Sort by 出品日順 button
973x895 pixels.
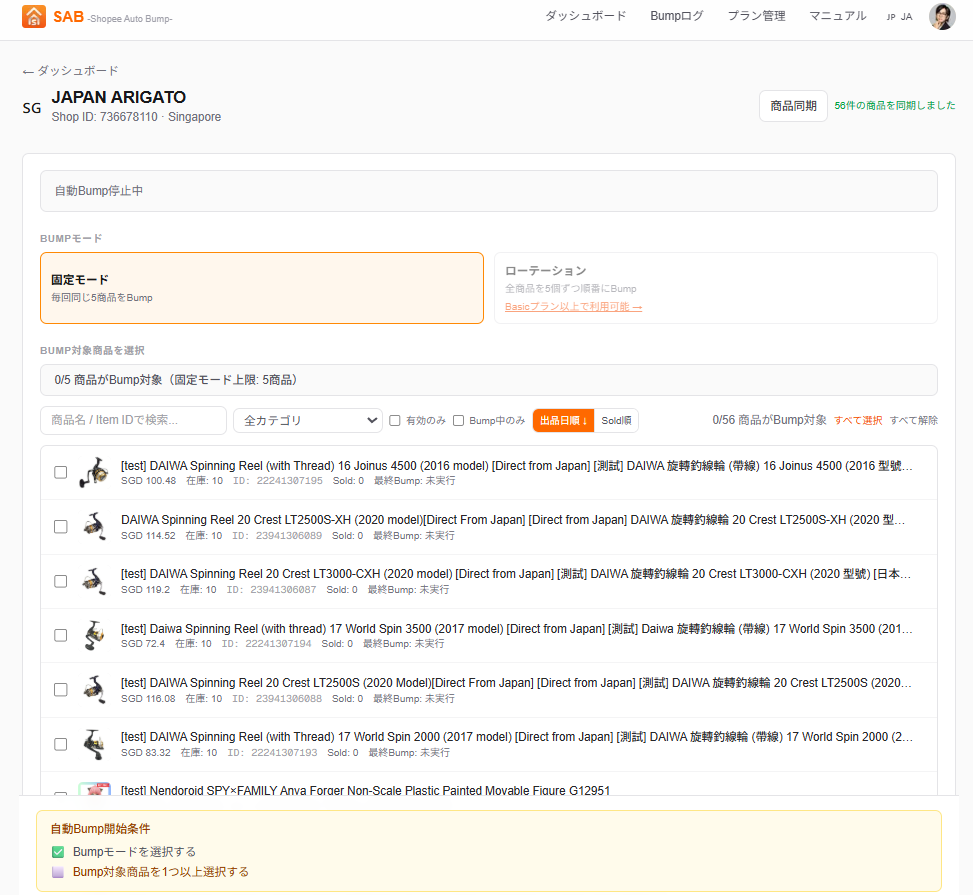pyautogui.click(x=563, y=421)
